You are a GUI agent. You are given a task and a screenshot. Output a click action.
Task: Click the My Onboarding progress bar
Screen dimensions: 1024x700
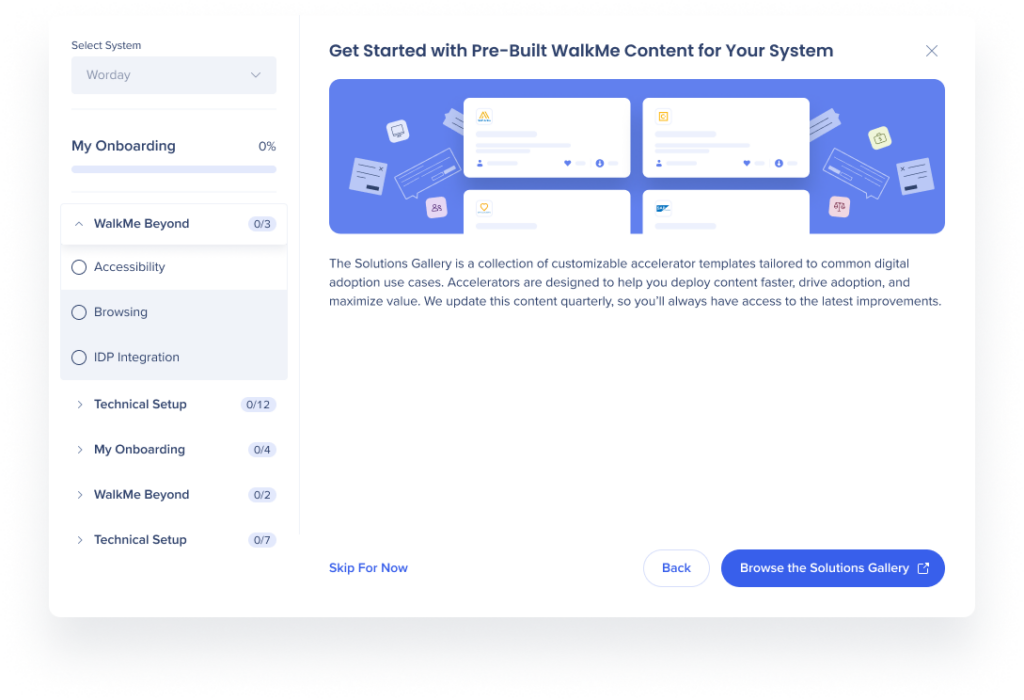[x=173, y=168]
